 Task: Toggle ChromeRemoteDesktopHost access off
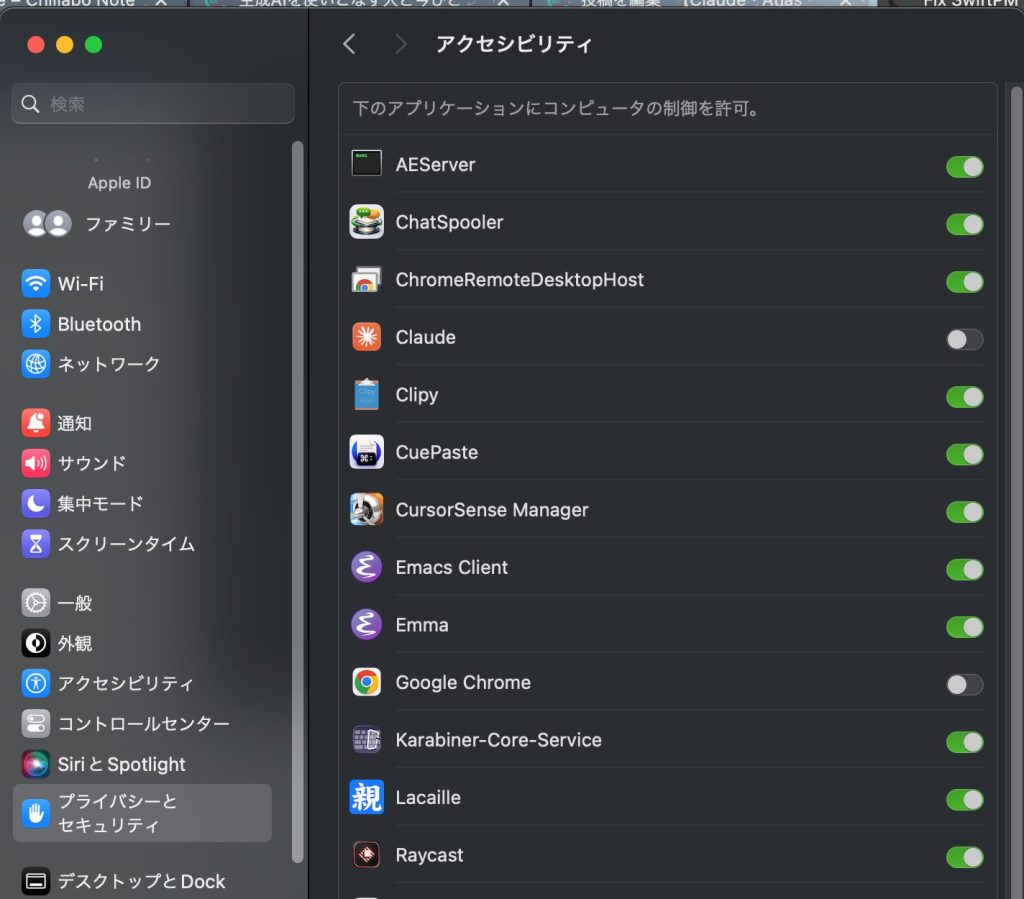965,281
